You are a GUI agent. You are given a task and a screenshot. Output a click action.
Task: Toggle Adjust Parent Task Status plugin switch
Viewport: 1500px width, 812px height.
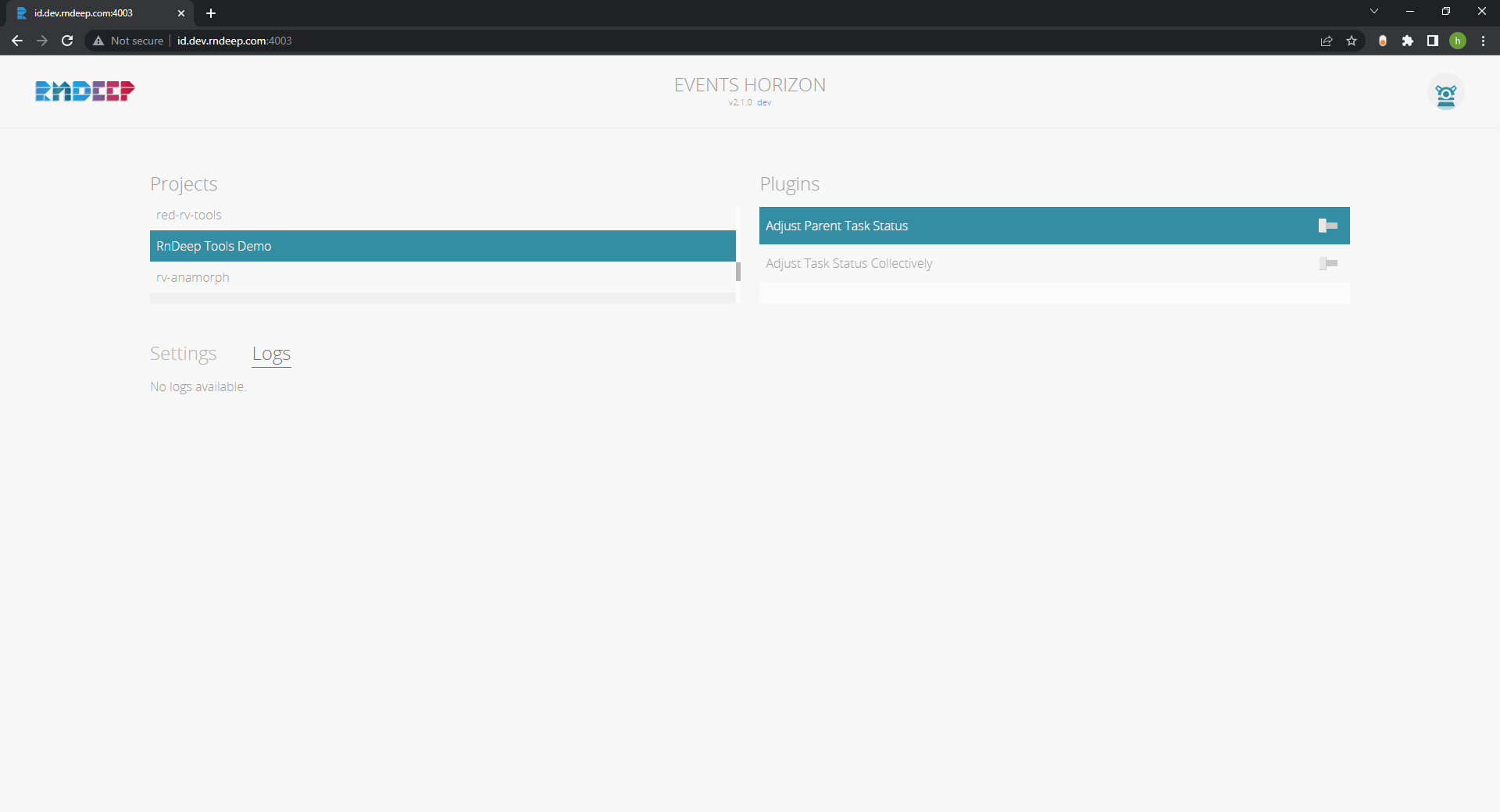point(1327,226)
